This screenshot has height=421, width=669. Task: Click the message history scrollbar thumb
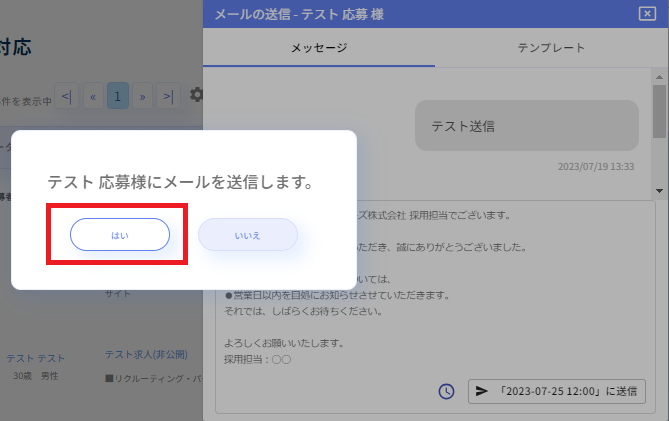659,111
